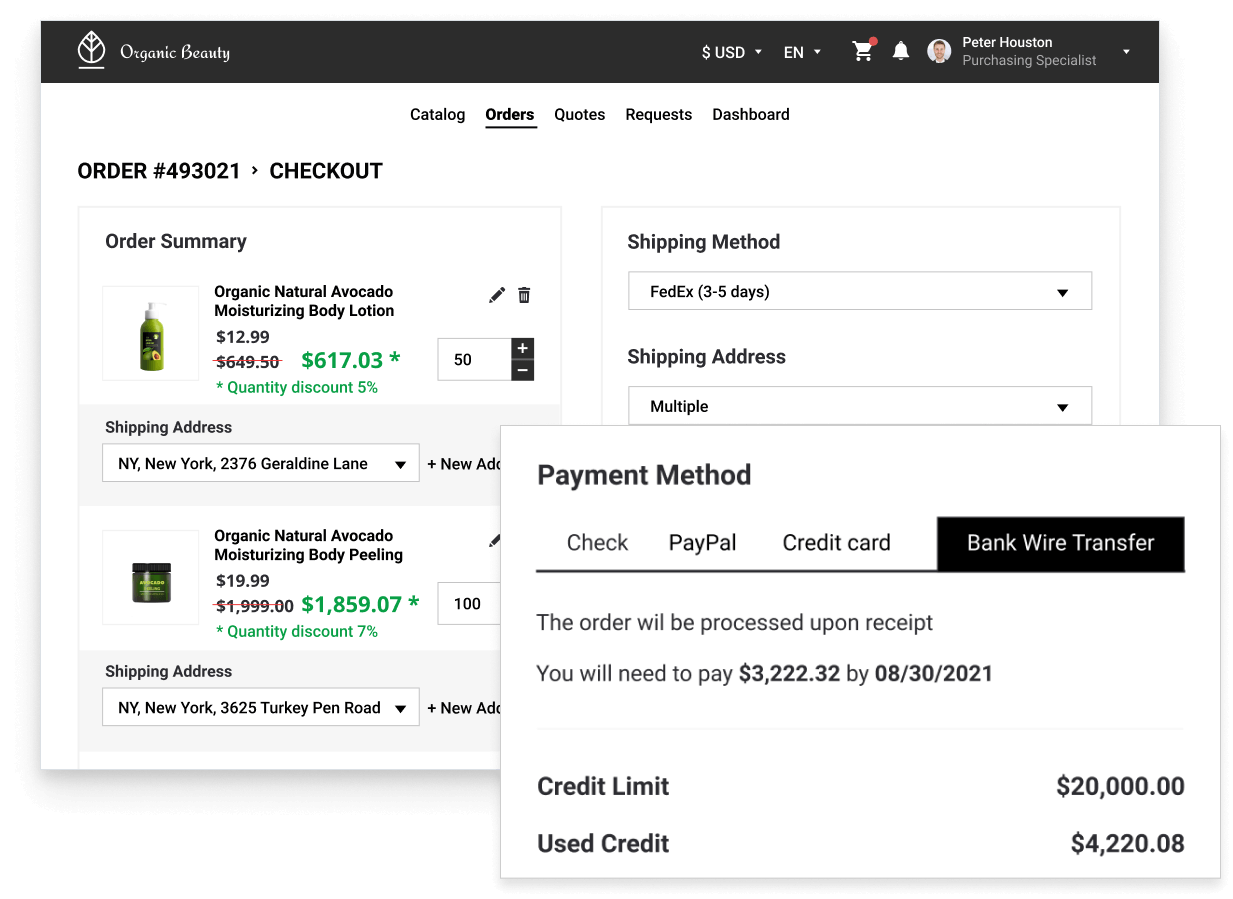This screenshot has width=1233, height=899.
Task: Select the PayPal payment tab
Action: click(702, 543)
